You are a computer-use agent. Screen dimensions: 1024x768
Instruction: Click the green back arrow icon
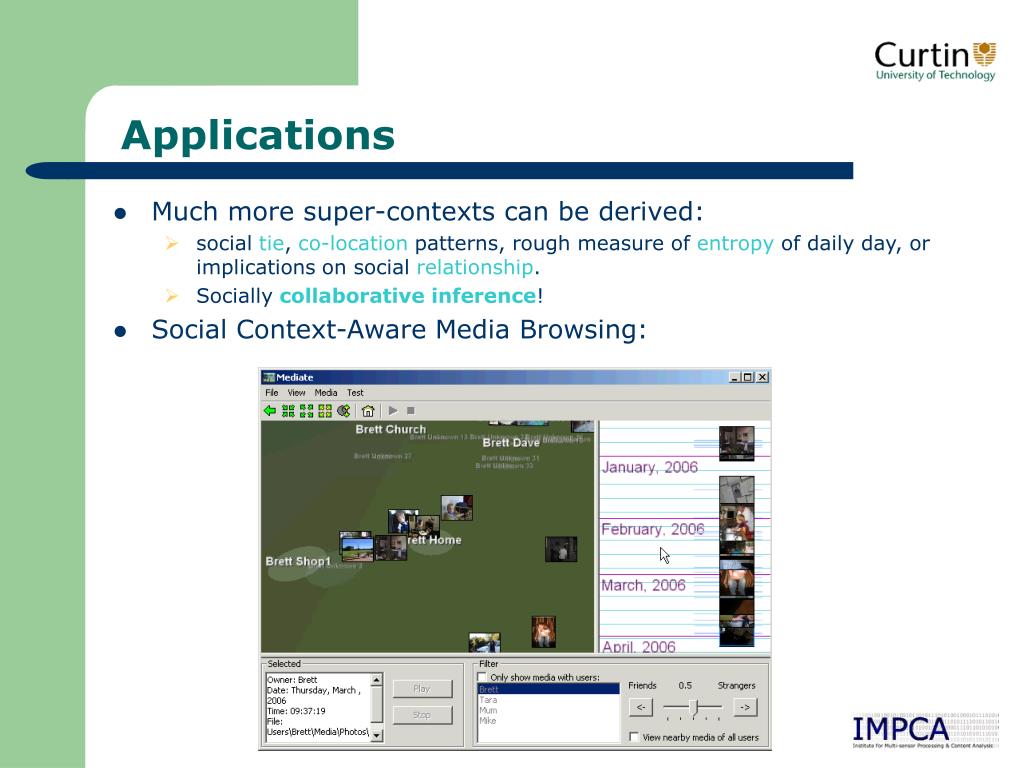269,411
